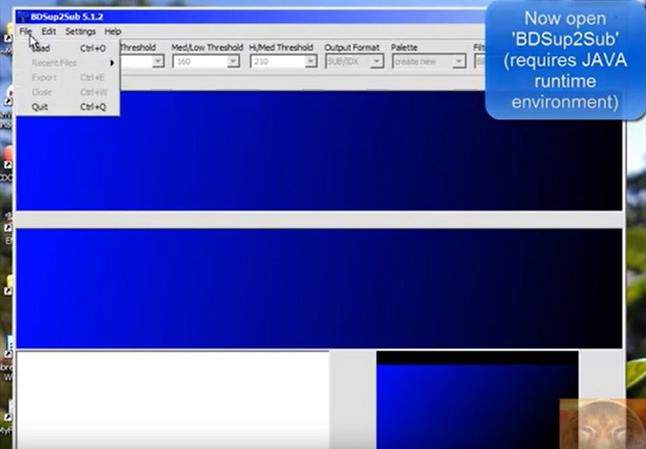
Task: Click the BDSup2Sub title bar icon
Action: 23,16
